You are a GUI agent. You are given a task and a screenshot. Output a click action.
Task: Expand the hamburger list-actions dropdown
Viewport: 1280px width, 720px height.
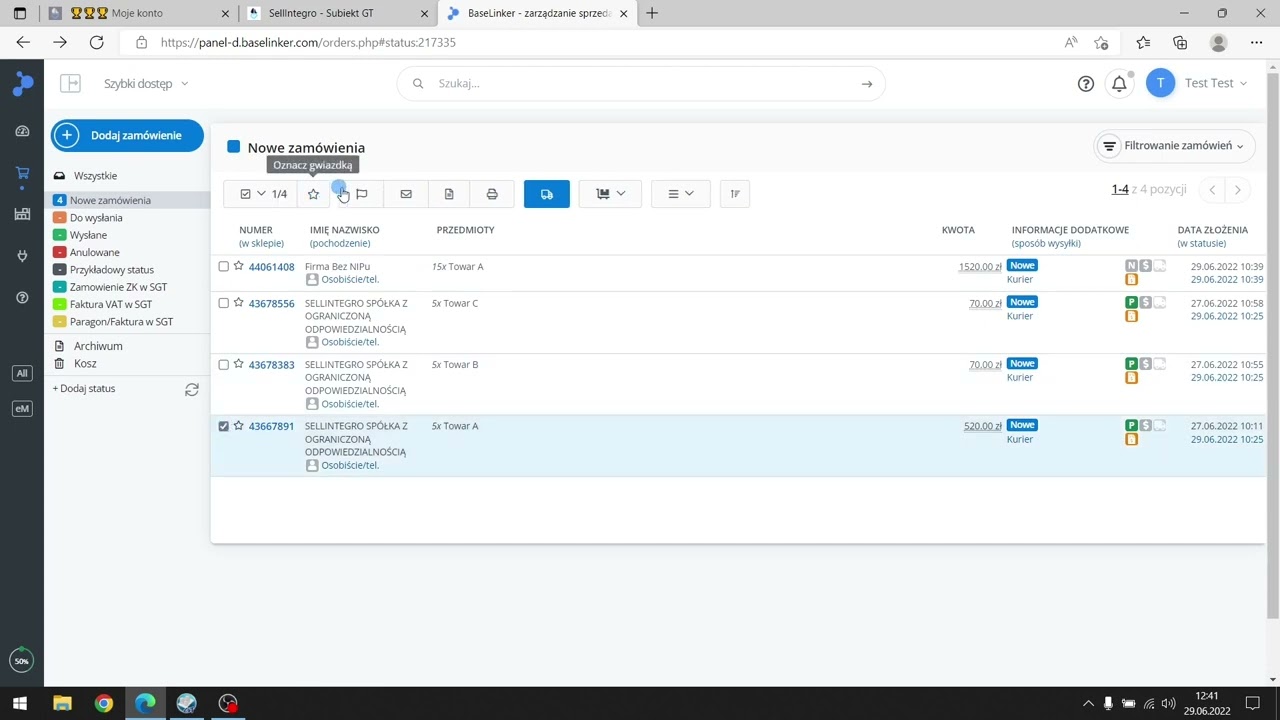click(x=681, y=194)
